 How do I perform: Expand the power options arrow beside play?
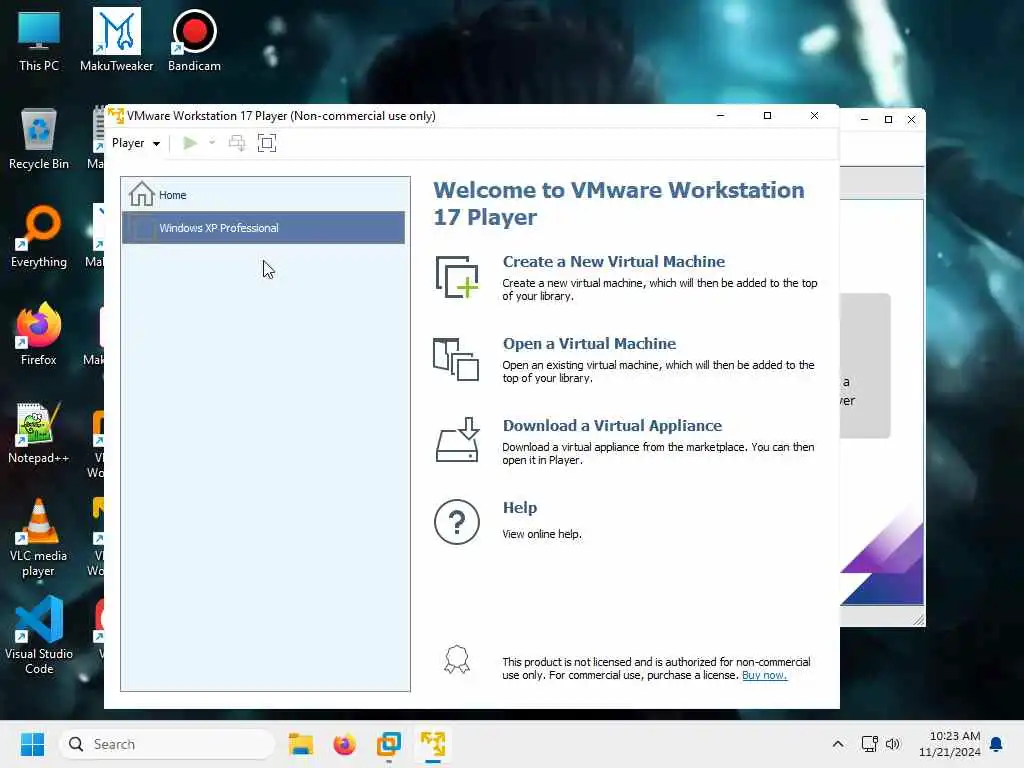(x=212, y=142)
